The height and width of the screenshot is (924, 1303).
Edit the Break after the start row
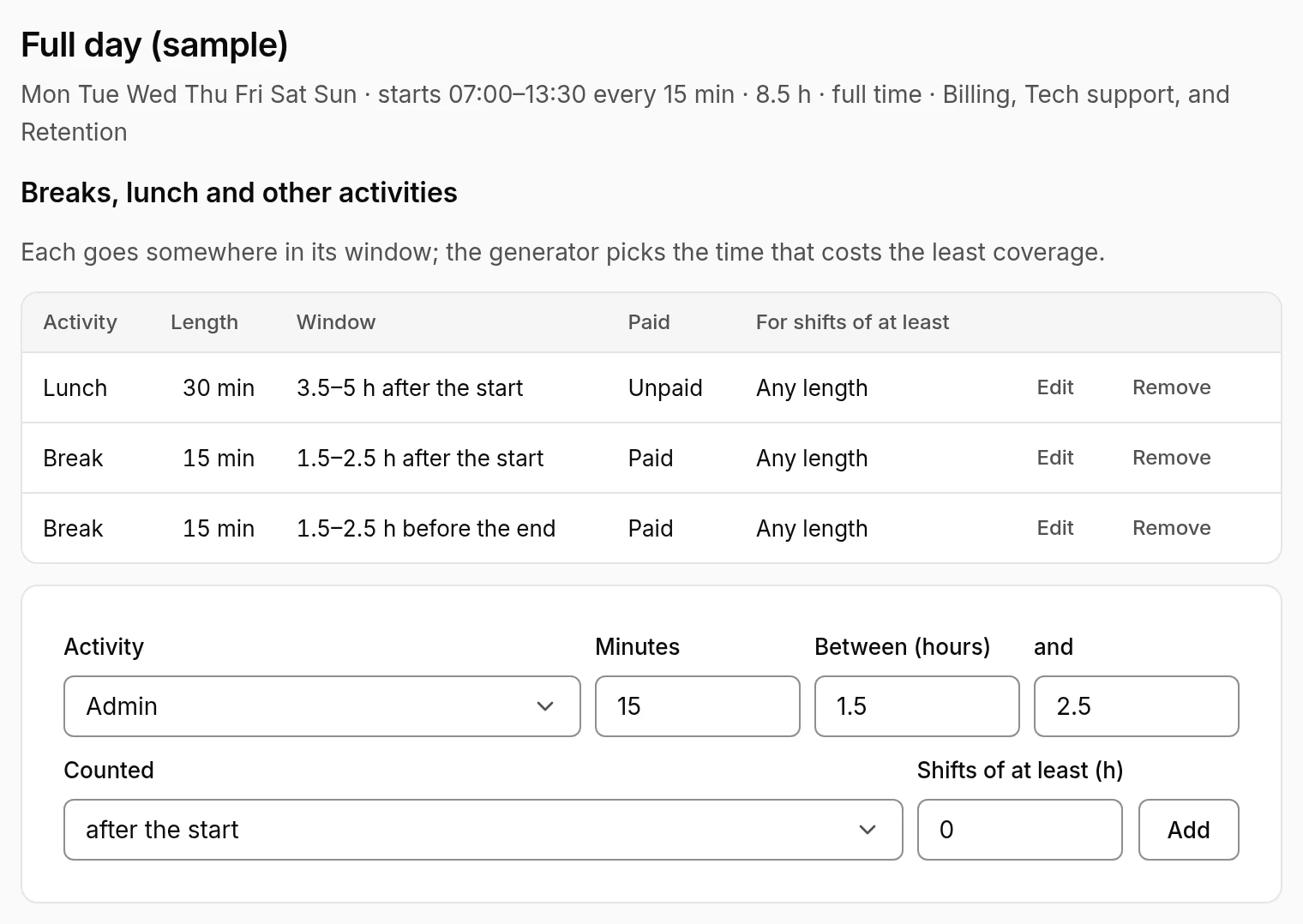1054,458
